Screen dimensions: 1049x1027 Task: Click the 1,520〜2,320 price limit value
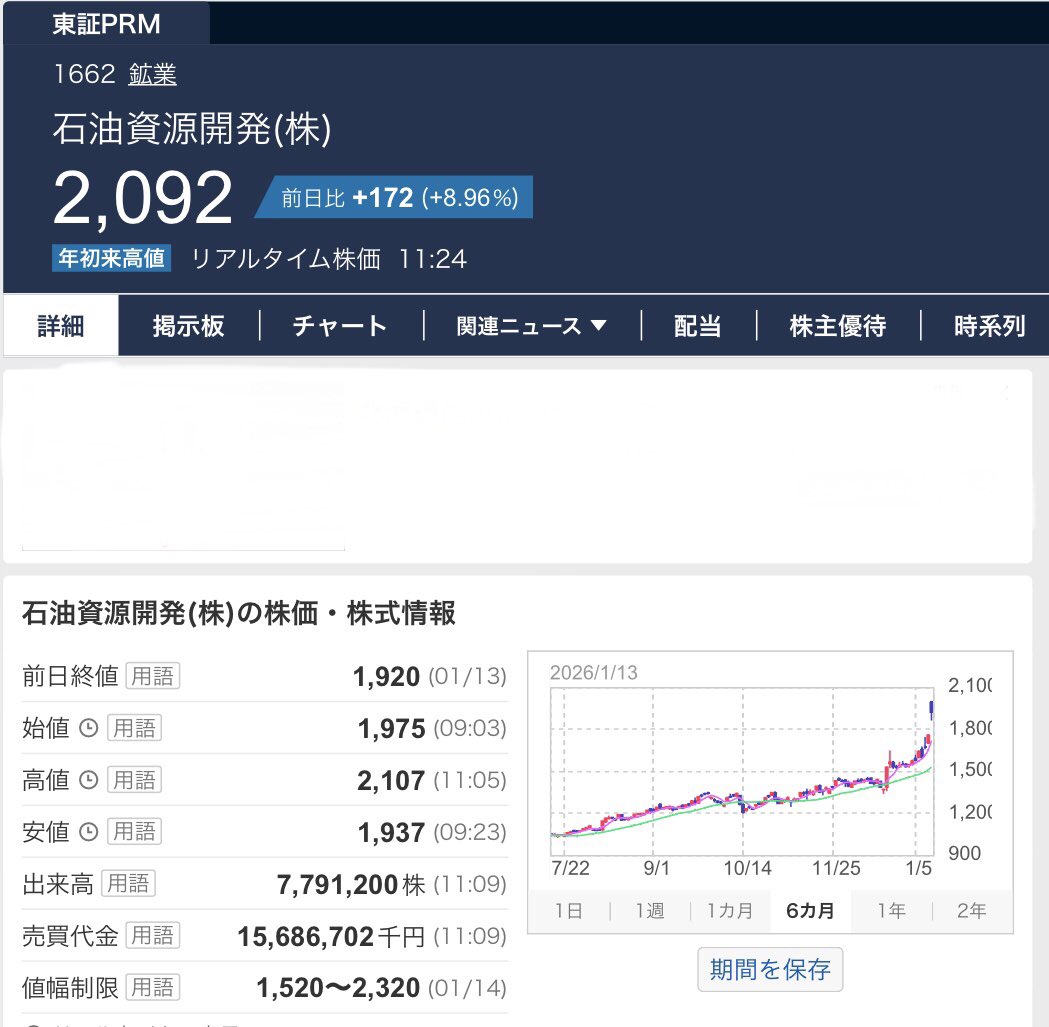338,988
